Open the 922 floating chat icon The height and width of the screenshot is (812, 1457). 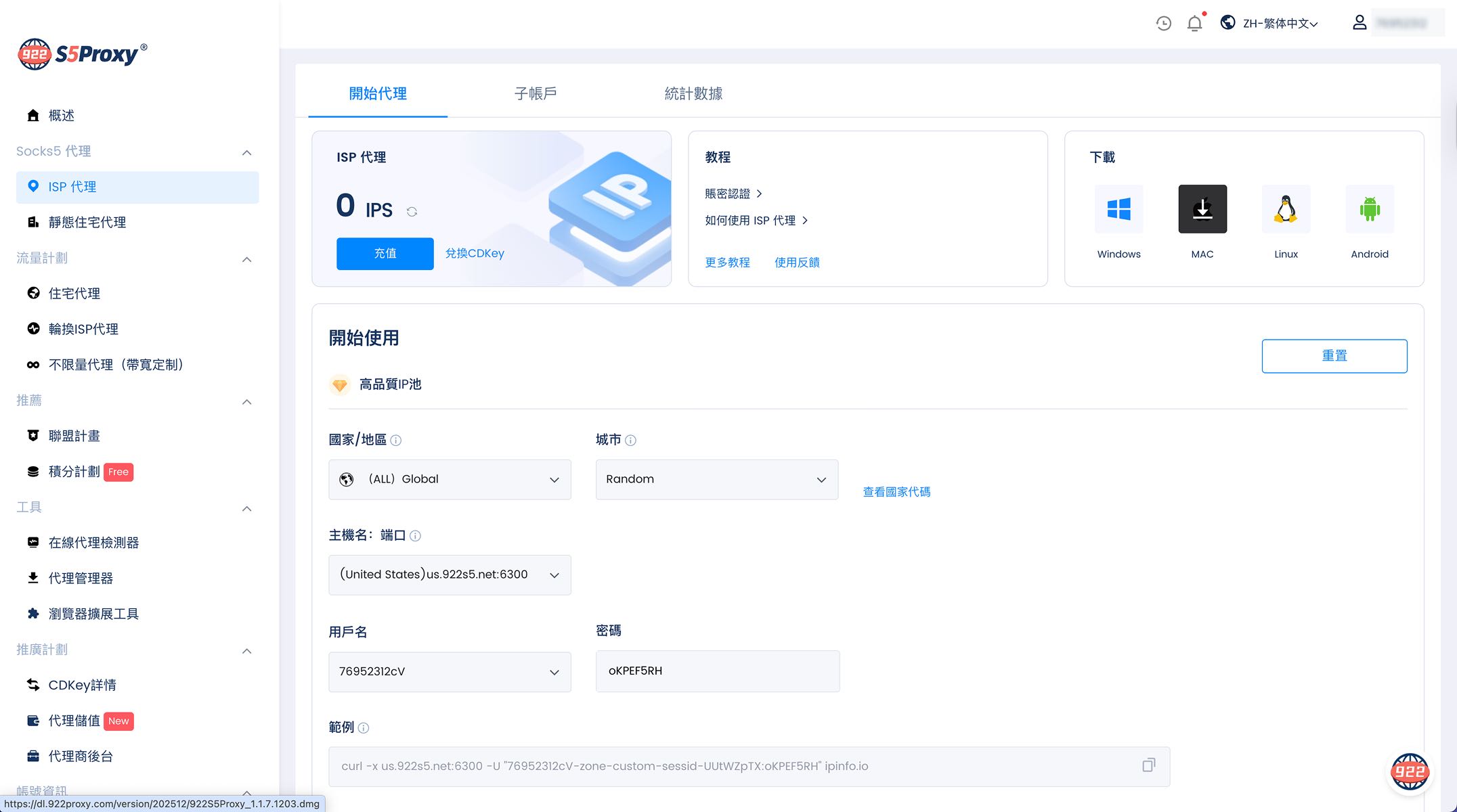coord(1410,771)
